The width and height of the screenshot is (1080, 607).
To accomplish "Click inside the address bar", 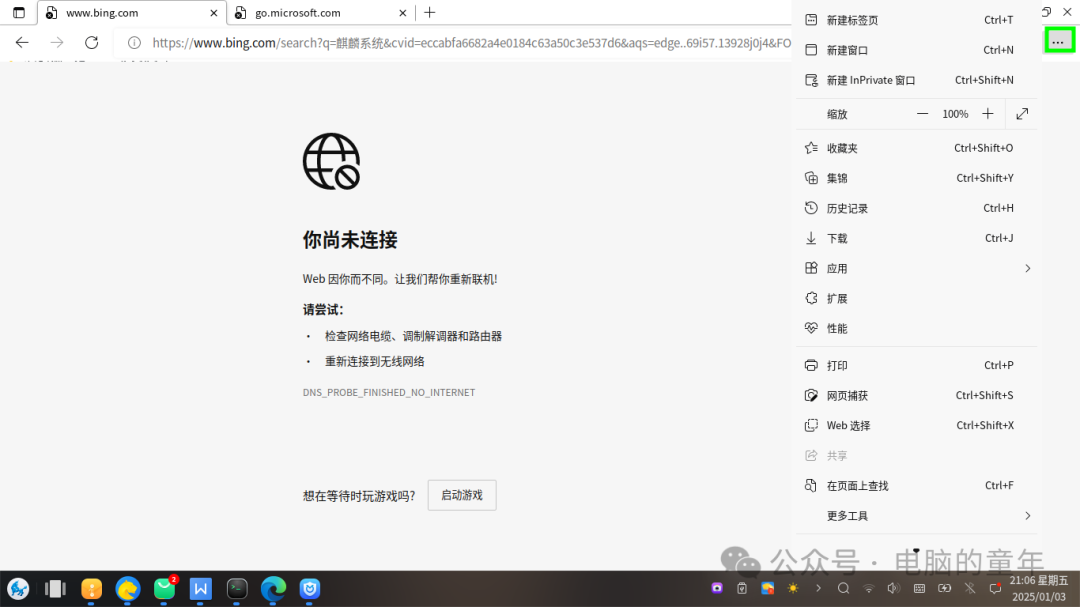I will [x=450, y=43].
